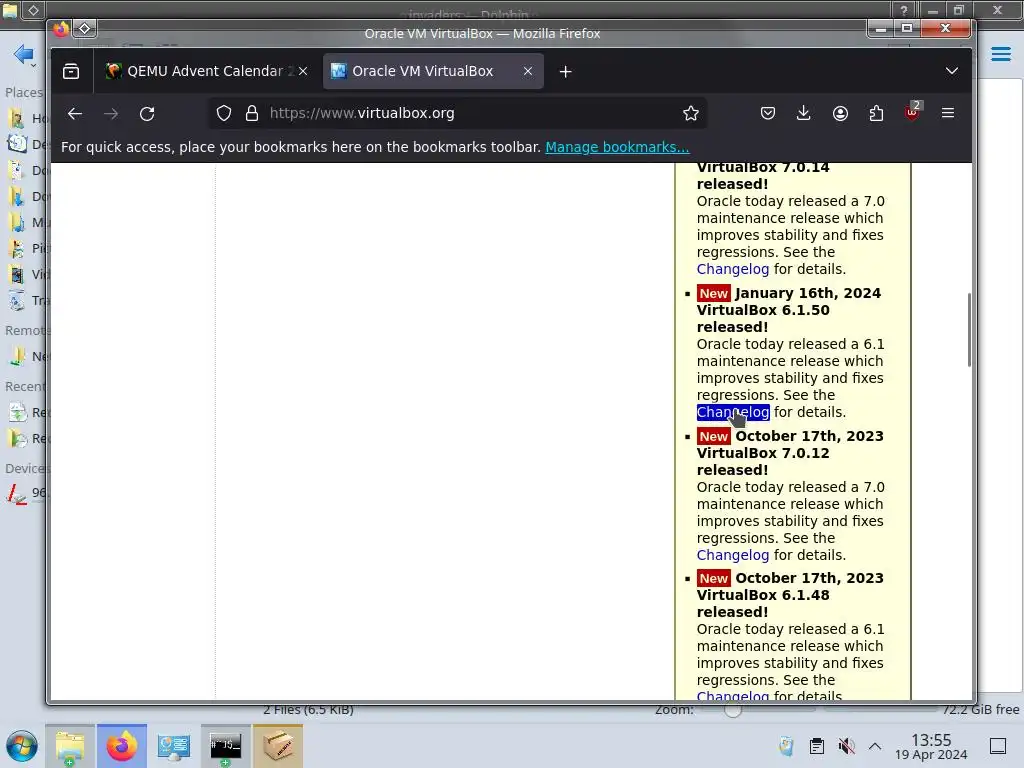Viewport: 1024px width, 768px height.
Task: Select the Oracle VM VirtualBox tab
Action: 423,71
